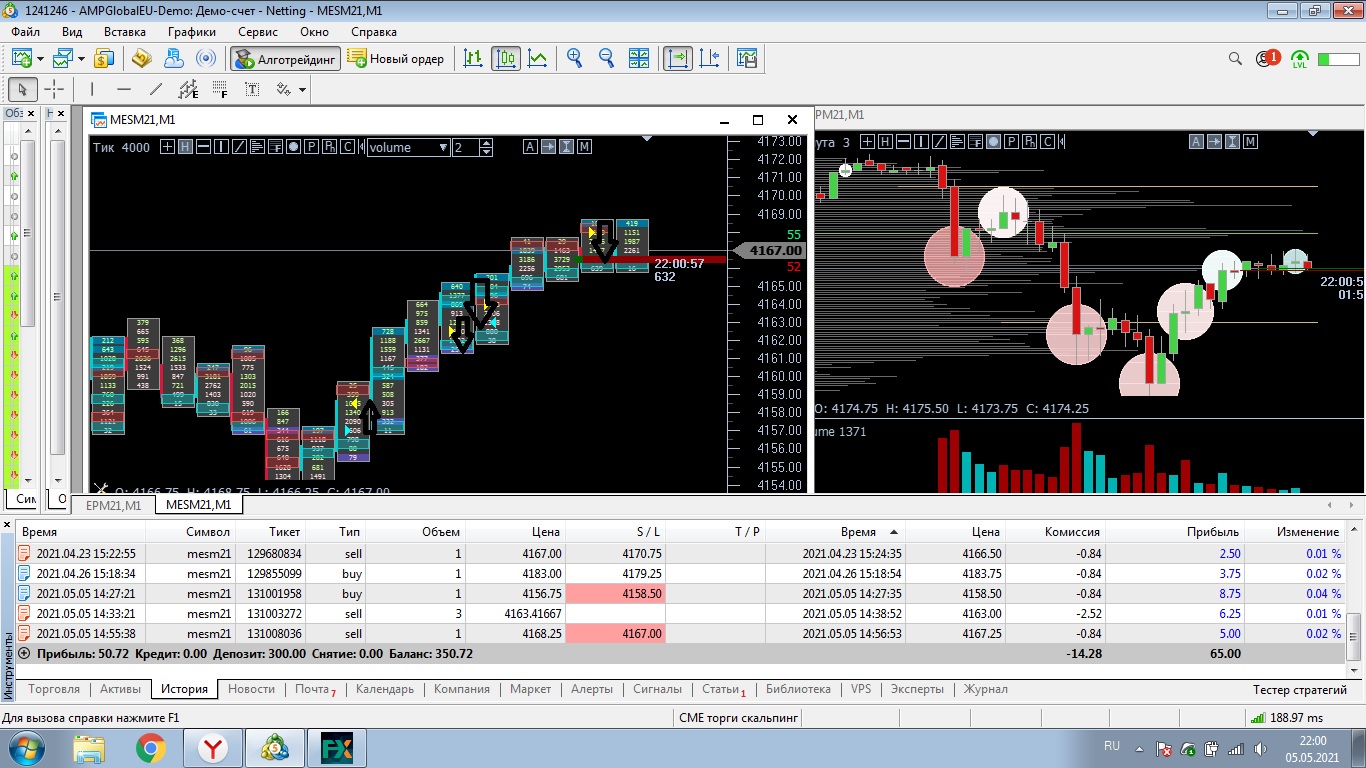Open Тестер стратегий at bottom right
This screenshot has width=1366, height=768.
coord(1300,690)
